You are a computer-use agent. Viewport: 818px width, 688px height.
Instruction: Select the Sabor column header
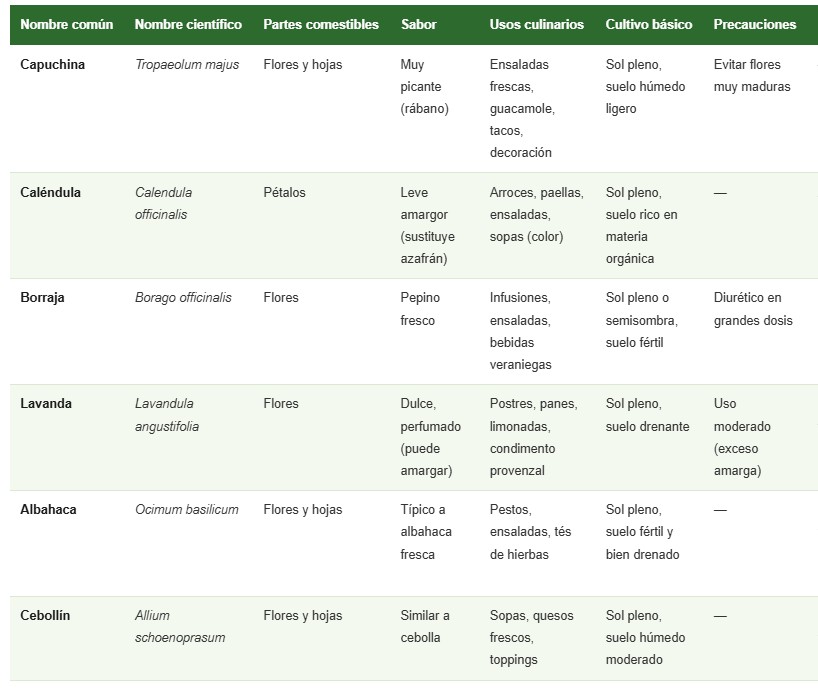pos(418,24)
